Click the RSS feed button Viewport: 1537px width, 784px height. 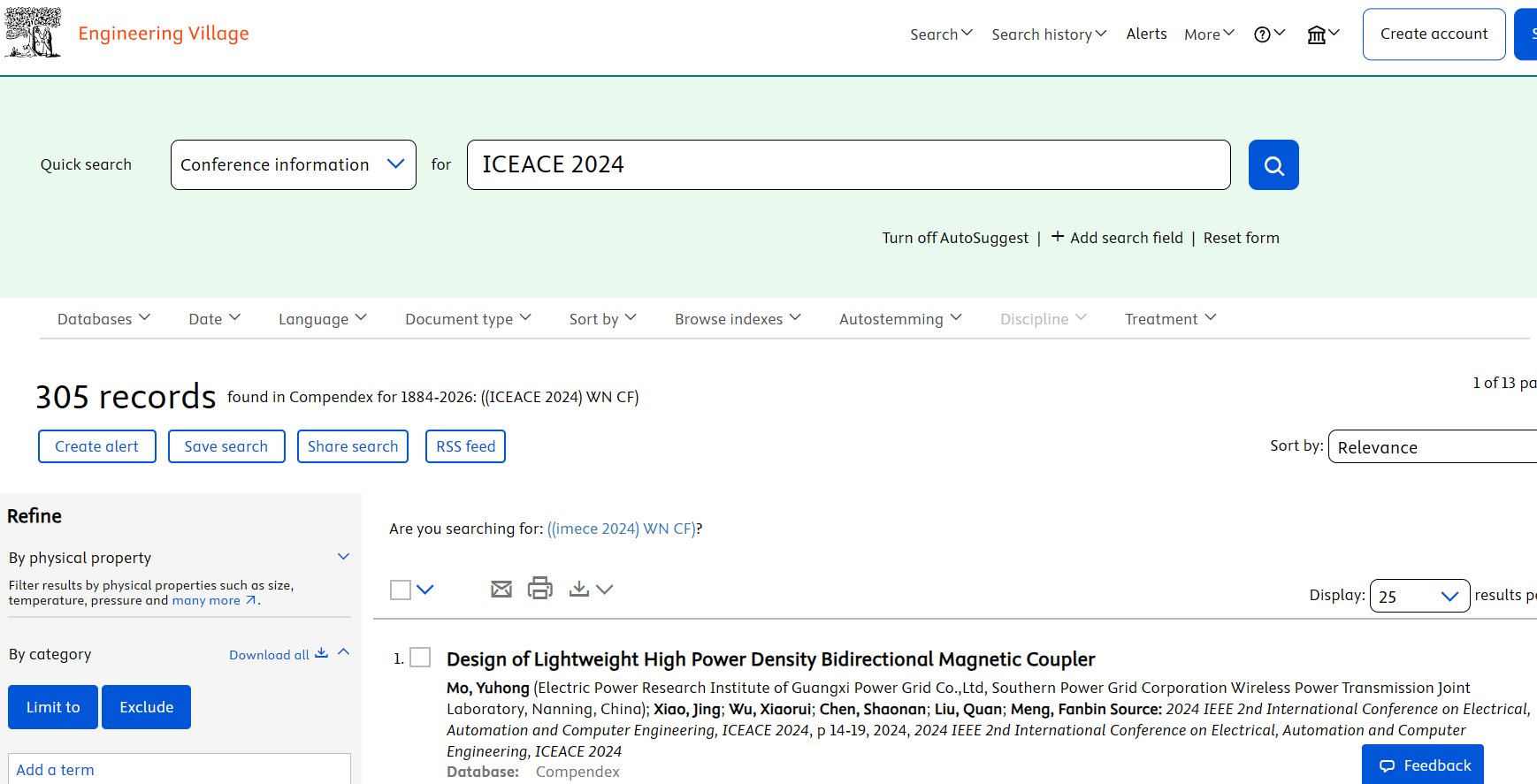(465, 446)
